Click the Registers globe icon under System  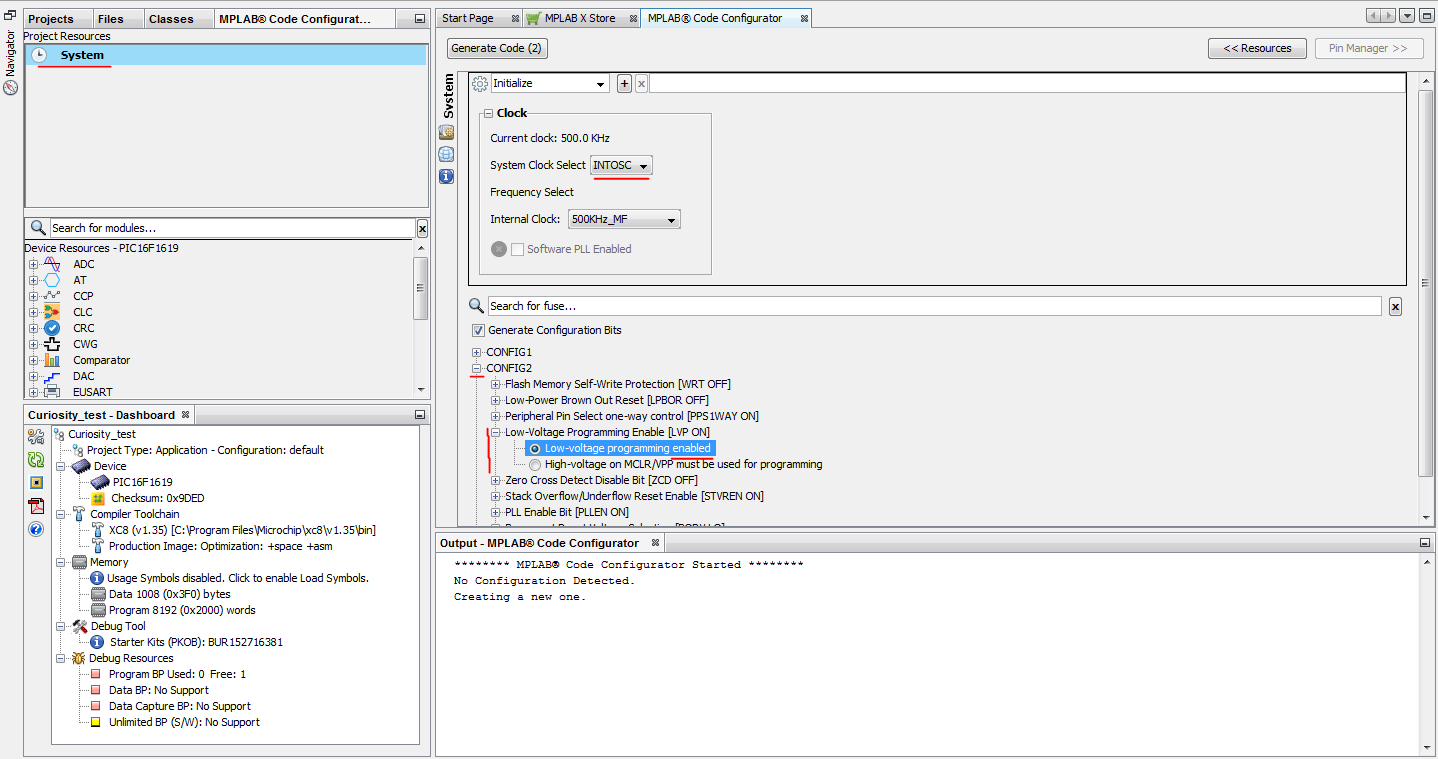446,154
